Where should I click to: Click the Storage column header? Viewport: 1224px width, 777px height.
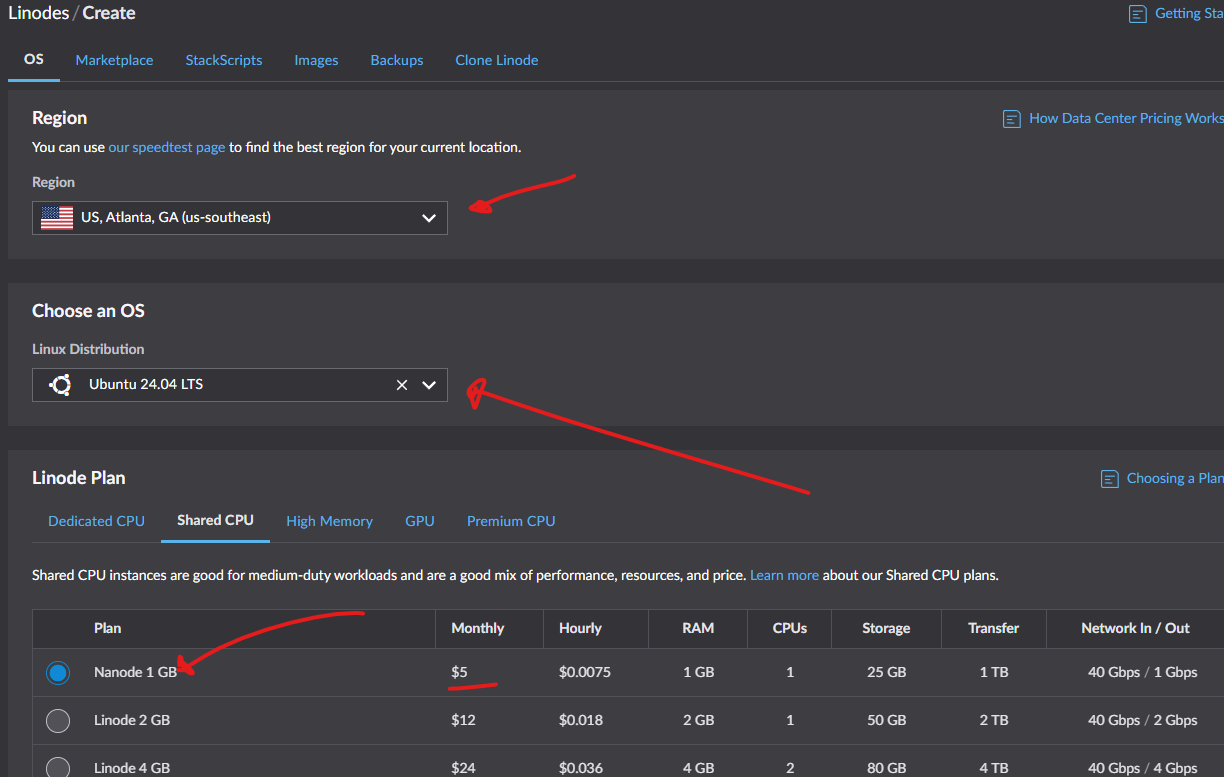click(x=886, y=628)
